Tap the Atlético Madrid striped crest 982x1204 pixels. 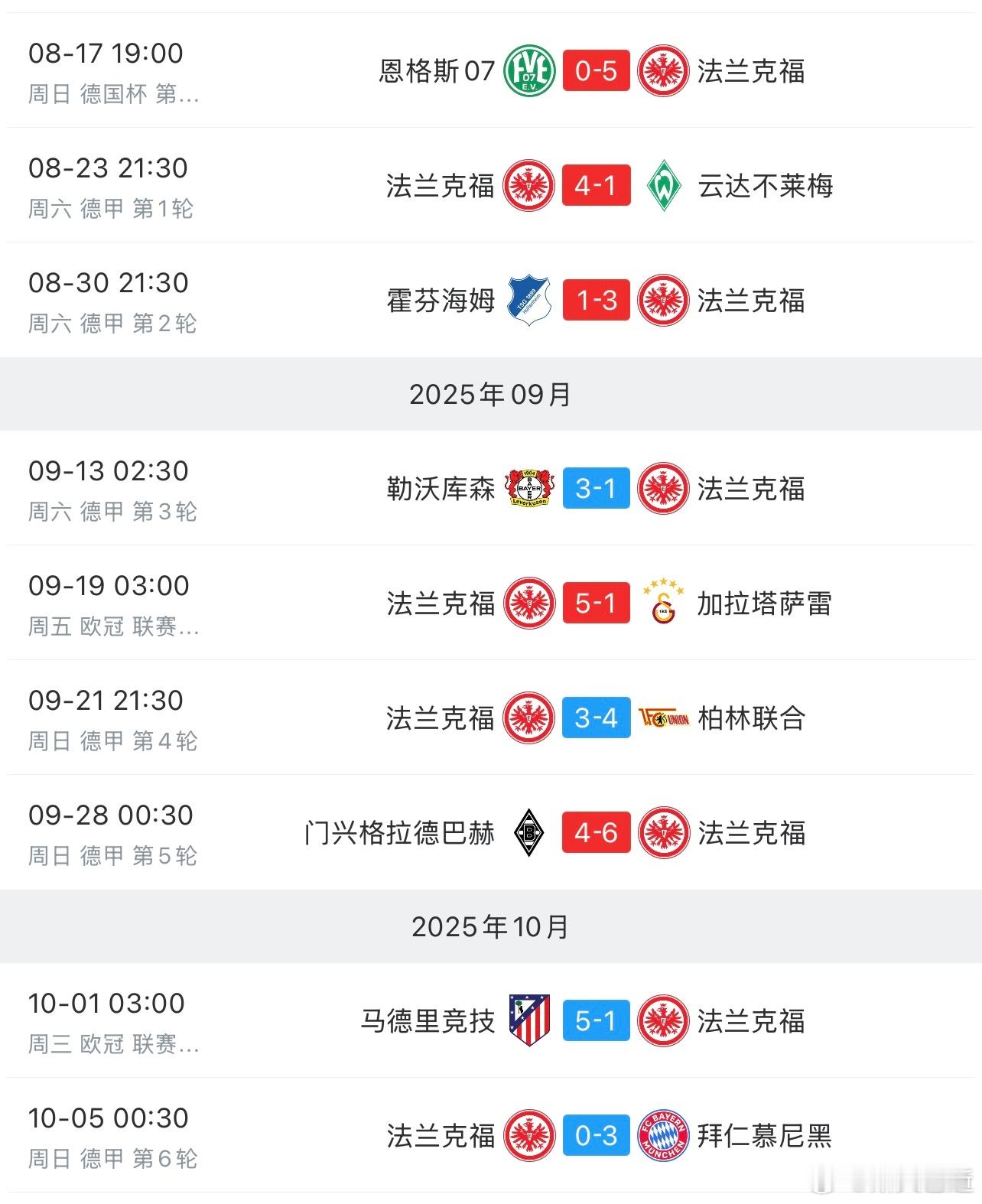[x=528, y=1021]
